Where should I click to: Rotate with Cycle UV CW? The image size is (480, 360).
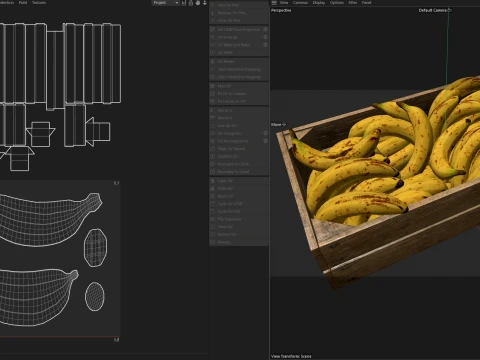click(x=239, y=211)
